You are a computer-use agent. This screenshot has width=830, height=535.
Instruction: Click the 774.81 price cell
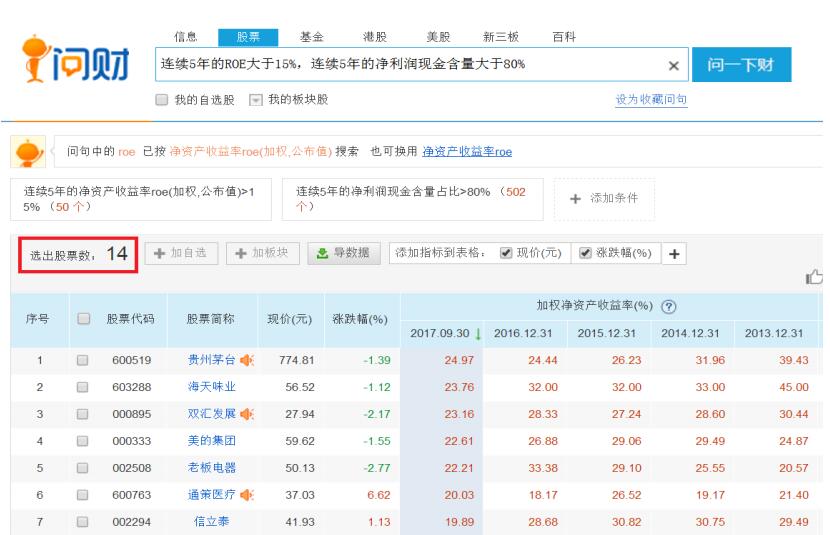(296, 360)
